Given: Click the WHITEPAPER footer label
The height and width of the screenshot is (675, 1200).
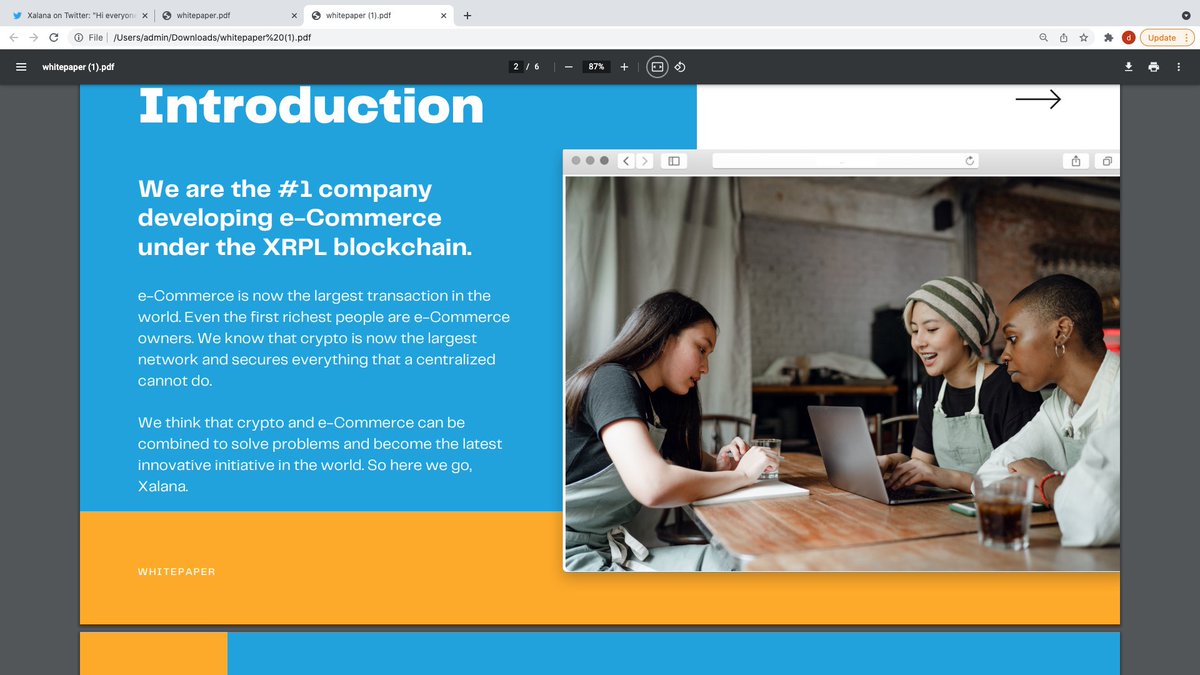Looking at the screenshot, I should tap(176, 572).
